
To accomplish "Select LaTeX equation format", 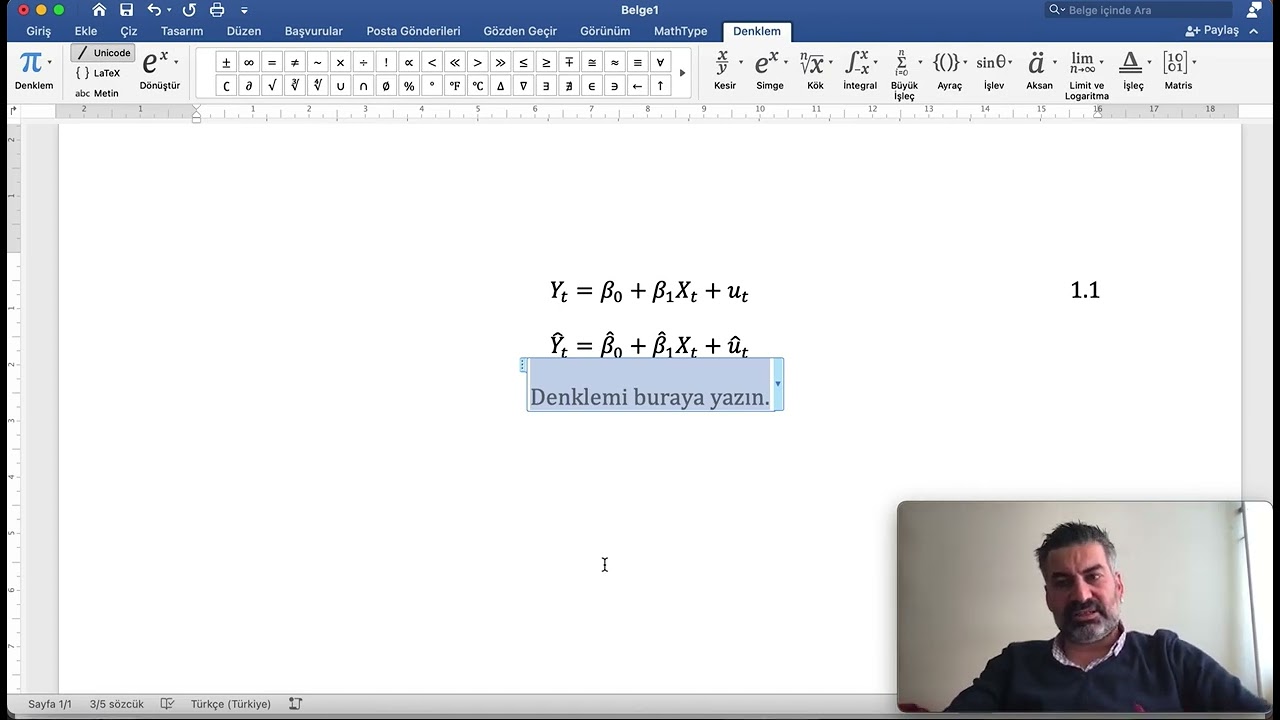I will (x=98, y=73).
